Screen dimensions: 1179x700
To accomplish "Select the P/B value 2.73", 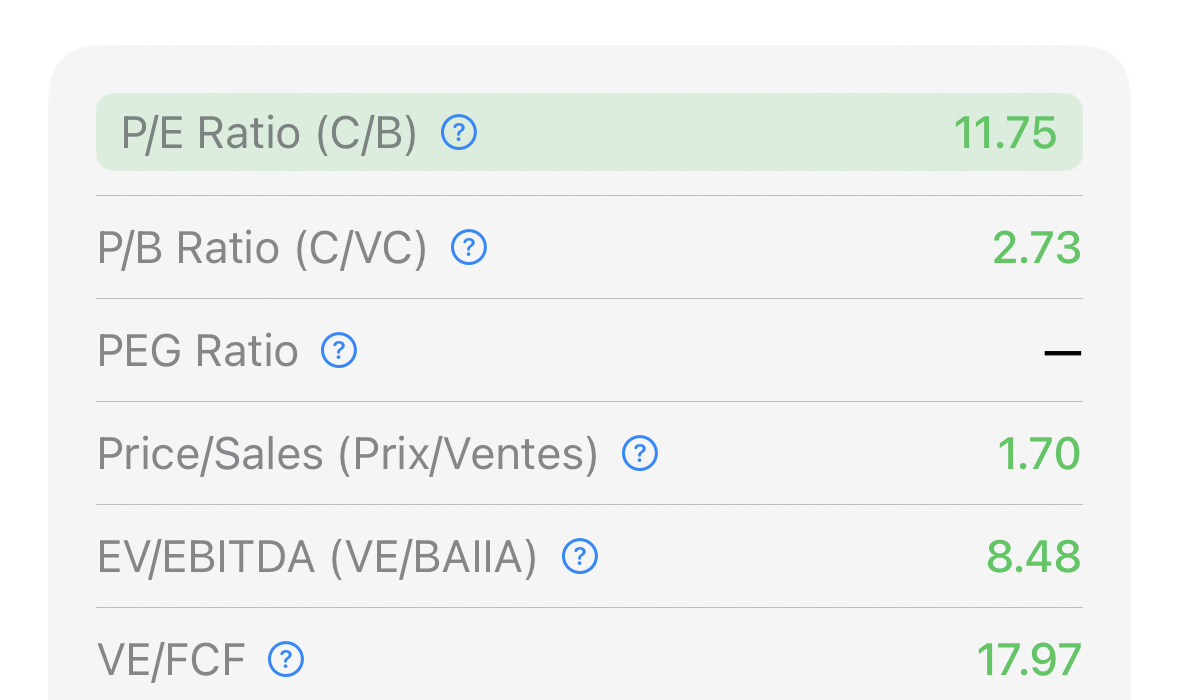I will click(1037, 249).
